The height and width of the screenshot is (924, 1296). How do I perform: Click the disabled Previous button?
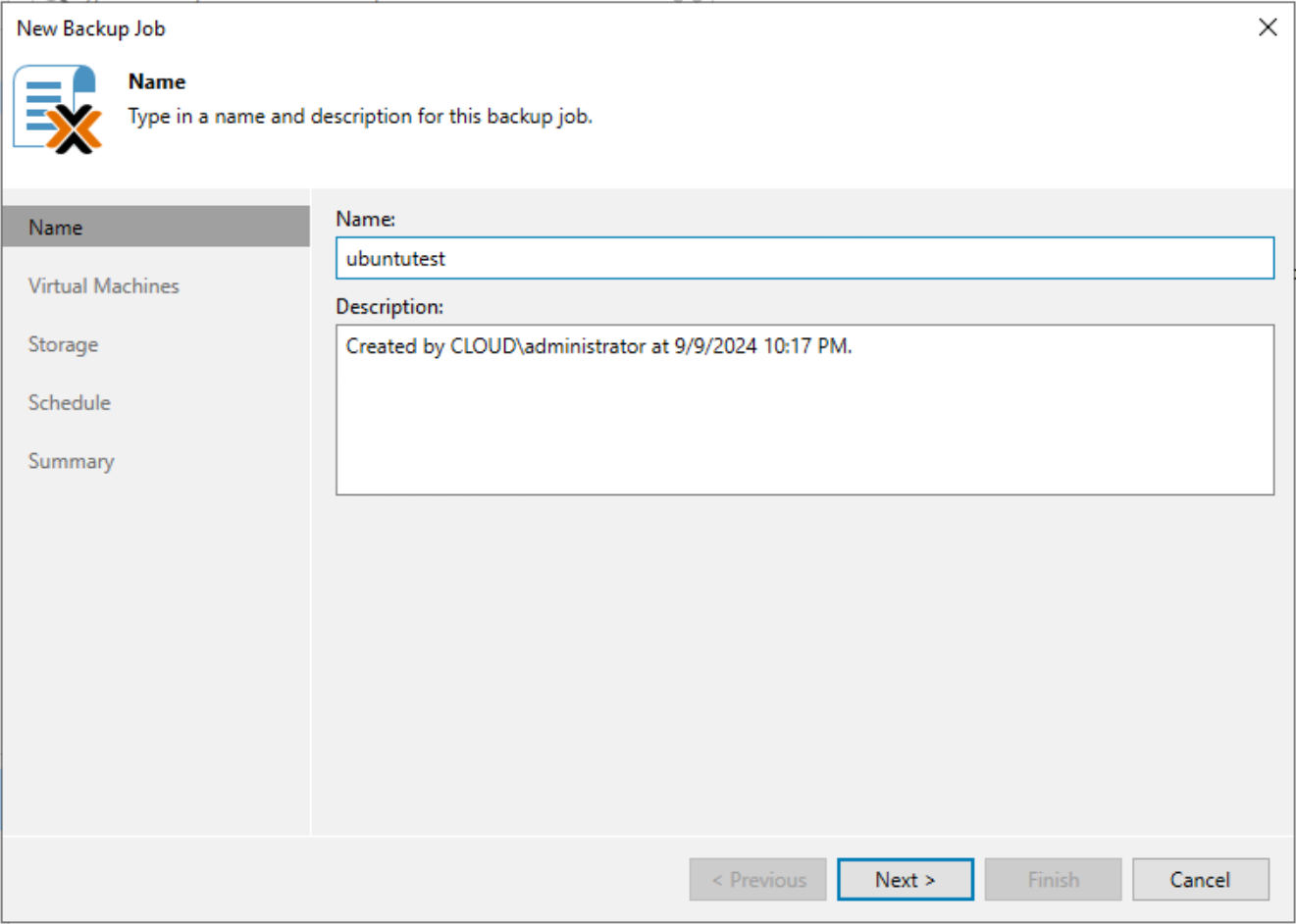point(757,879)
